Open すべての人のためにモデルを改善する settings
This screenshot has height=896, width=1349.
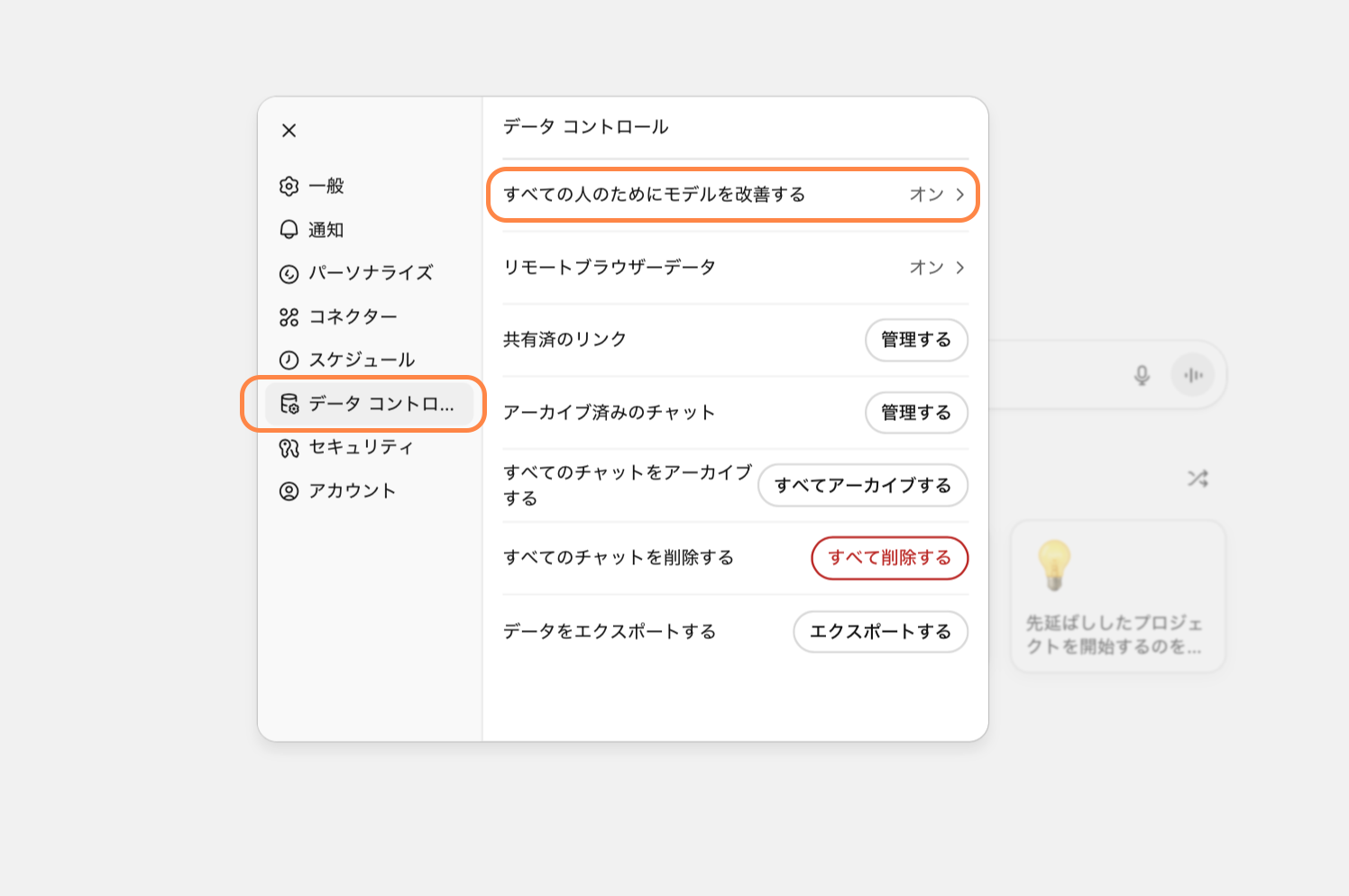coord(730,194)
